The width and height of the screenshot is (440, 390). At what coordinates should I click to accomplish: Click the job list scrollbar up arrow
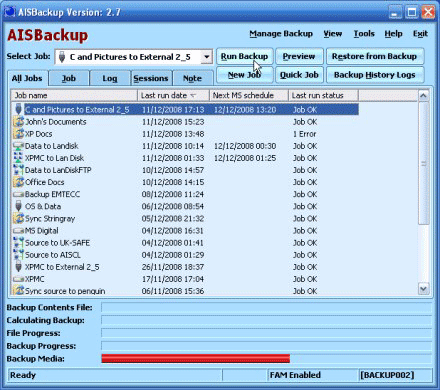423,96
